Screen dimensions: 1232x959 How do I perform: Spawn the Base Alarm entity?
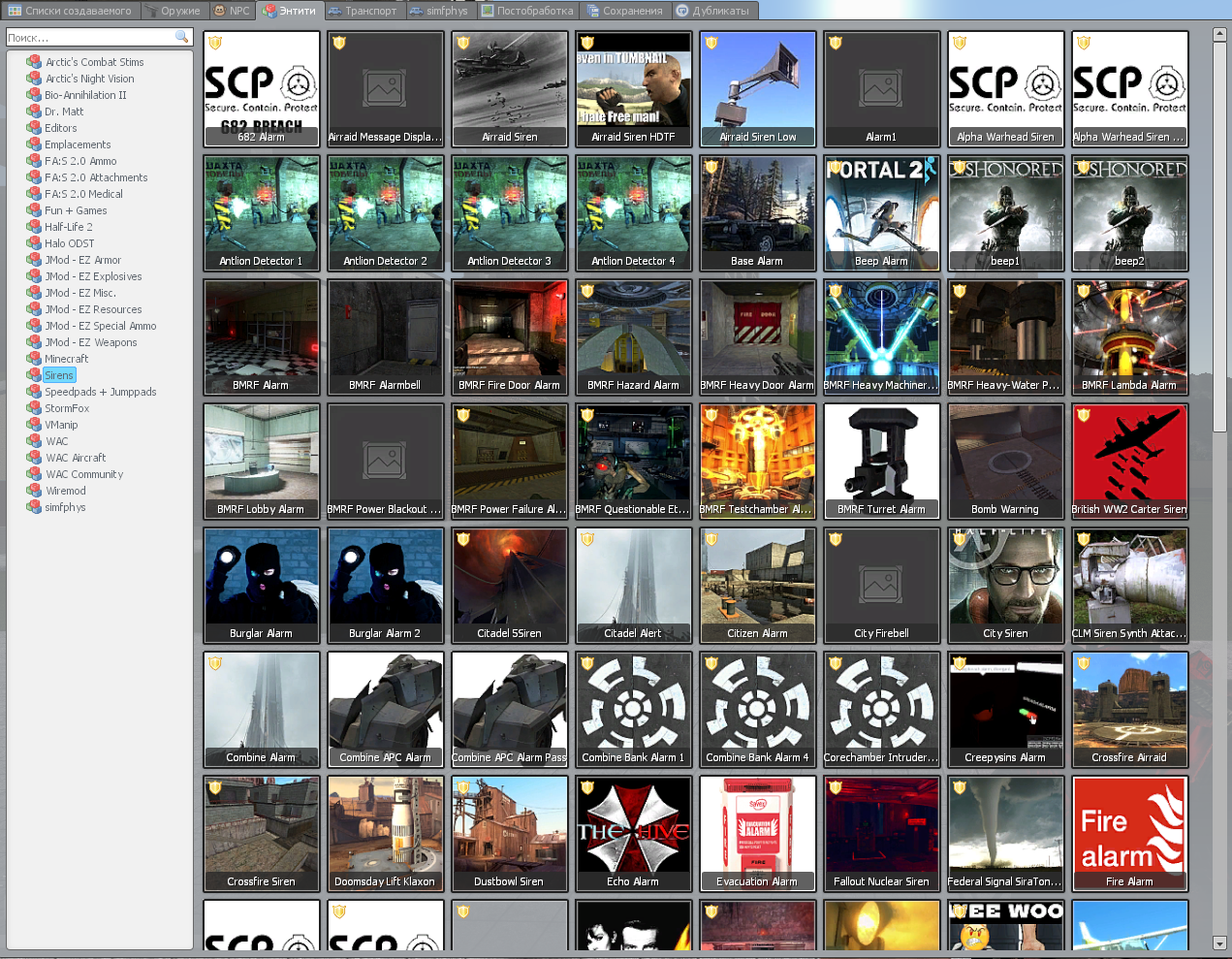[x=758, y=213]
